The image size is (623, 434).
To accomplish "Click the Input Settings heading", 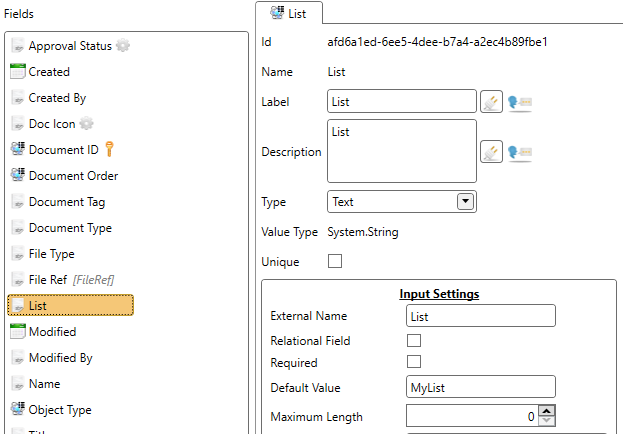I will pos(439,294).
